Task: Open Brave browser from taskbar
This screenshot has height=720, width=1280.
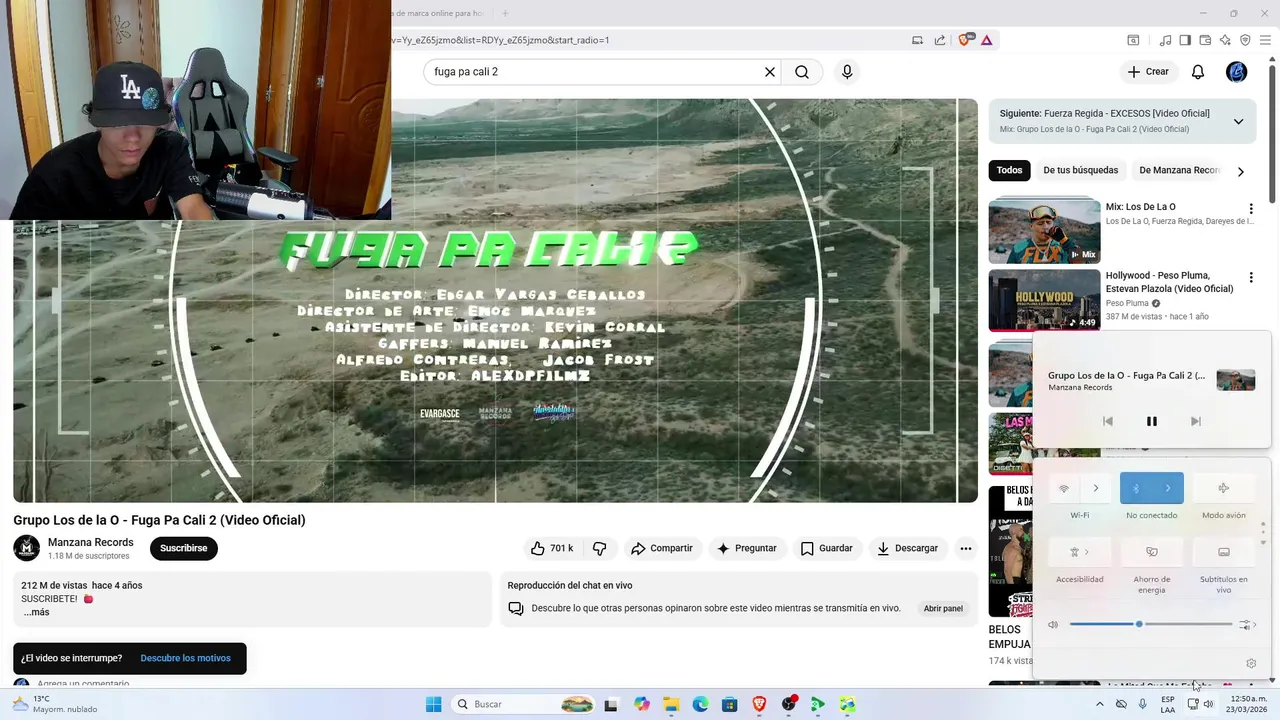Action: [x=759, y=704]
